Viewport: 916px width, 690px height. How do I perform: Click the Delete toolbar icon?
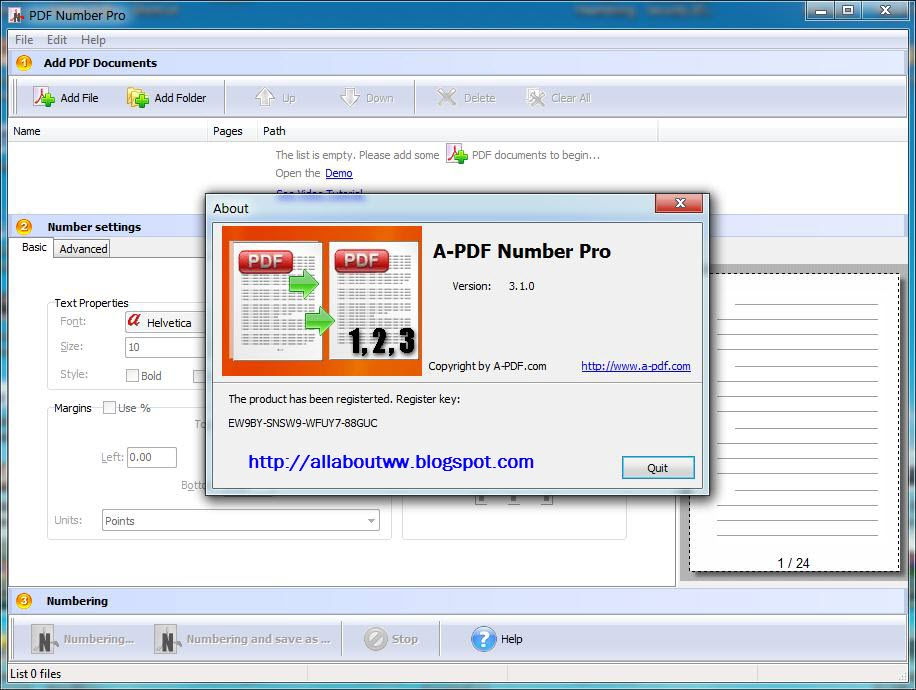[446, 98]
